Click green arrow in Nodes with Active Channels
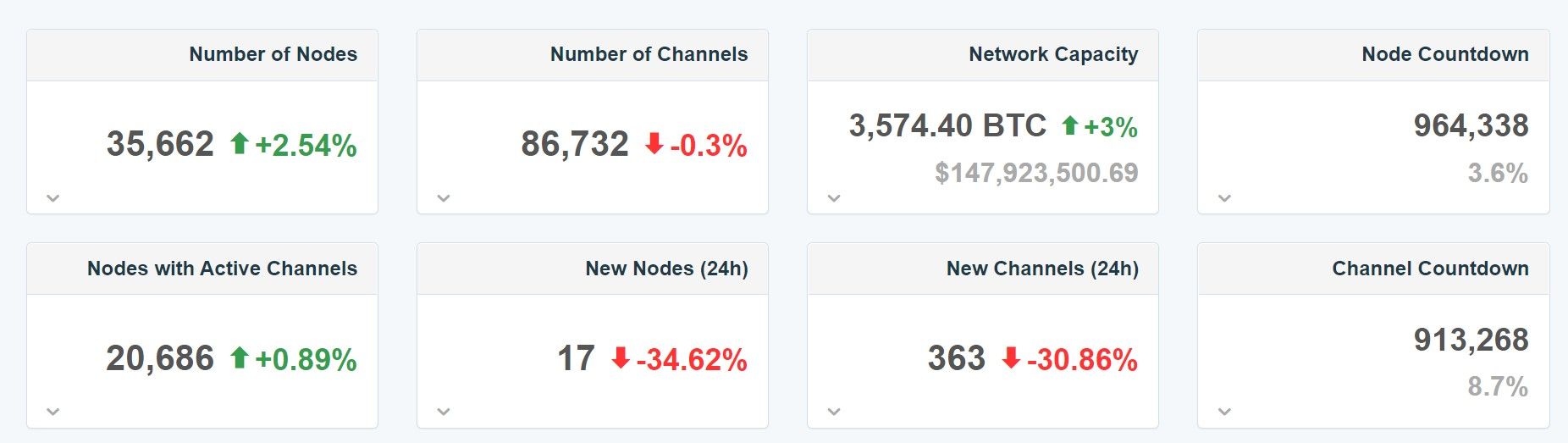 pos(239,358)
